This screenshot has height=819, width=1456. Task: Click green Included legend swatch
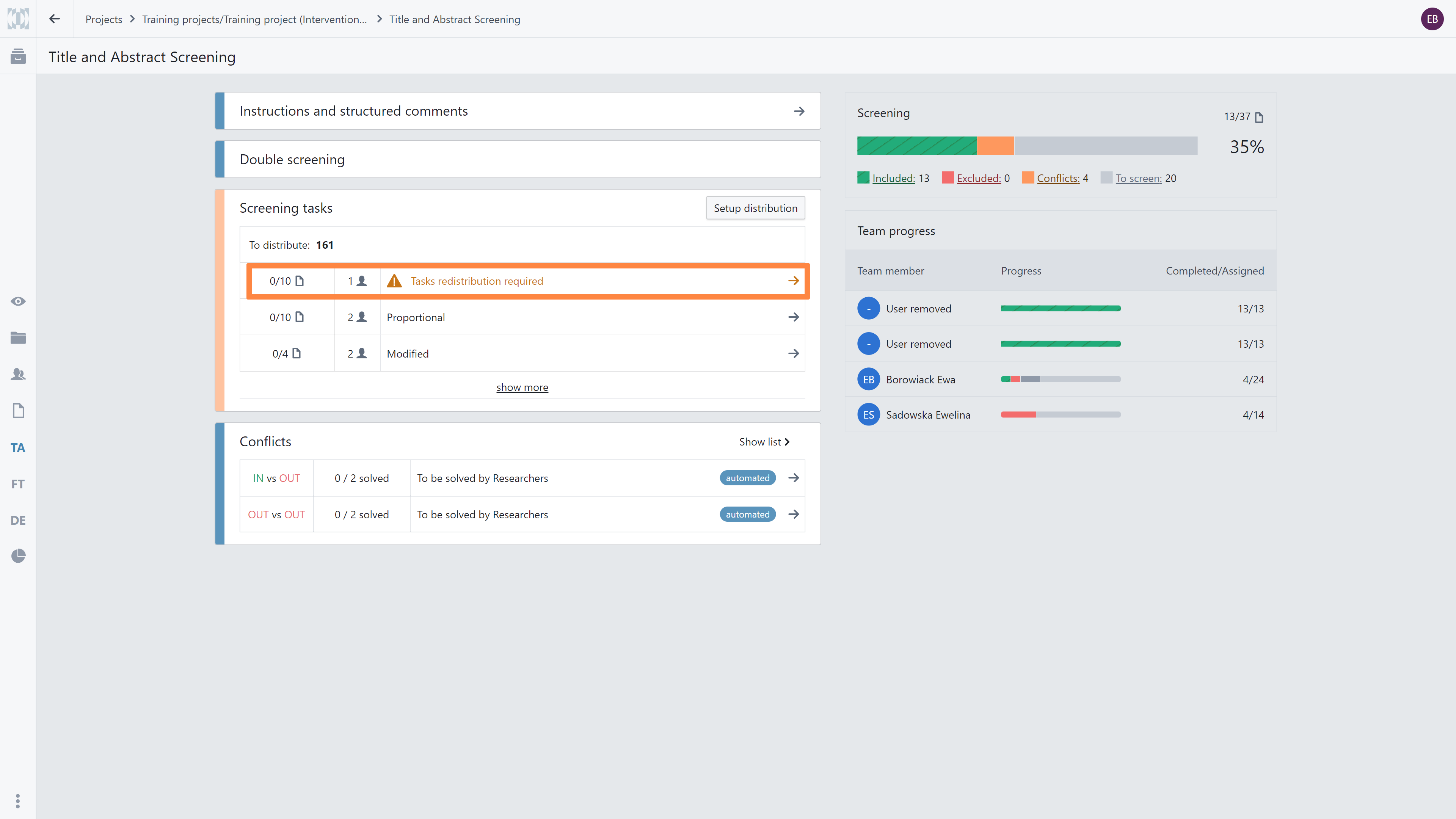[x=863, y=177]
